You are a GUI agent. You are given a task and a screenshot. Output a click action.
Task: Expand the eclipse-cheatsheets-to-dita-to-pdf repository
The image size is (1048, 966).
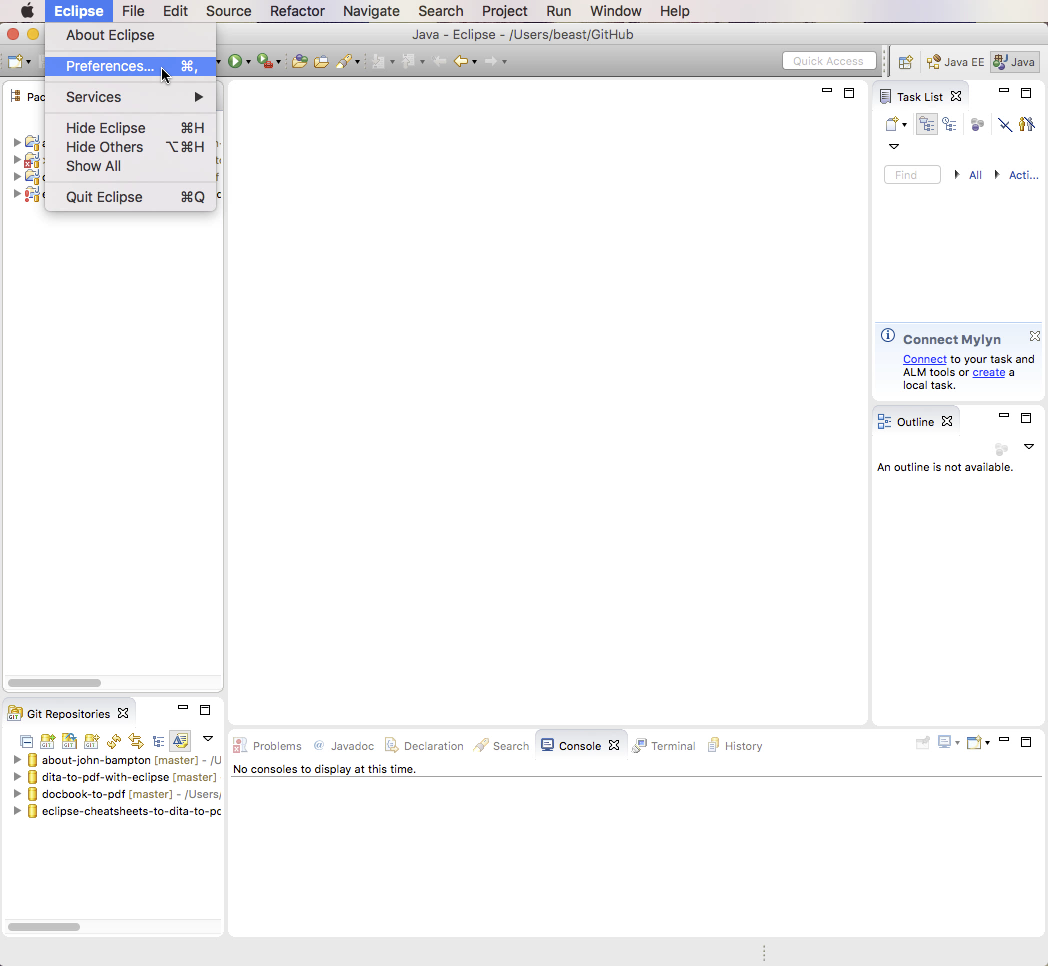coord(17,811)
